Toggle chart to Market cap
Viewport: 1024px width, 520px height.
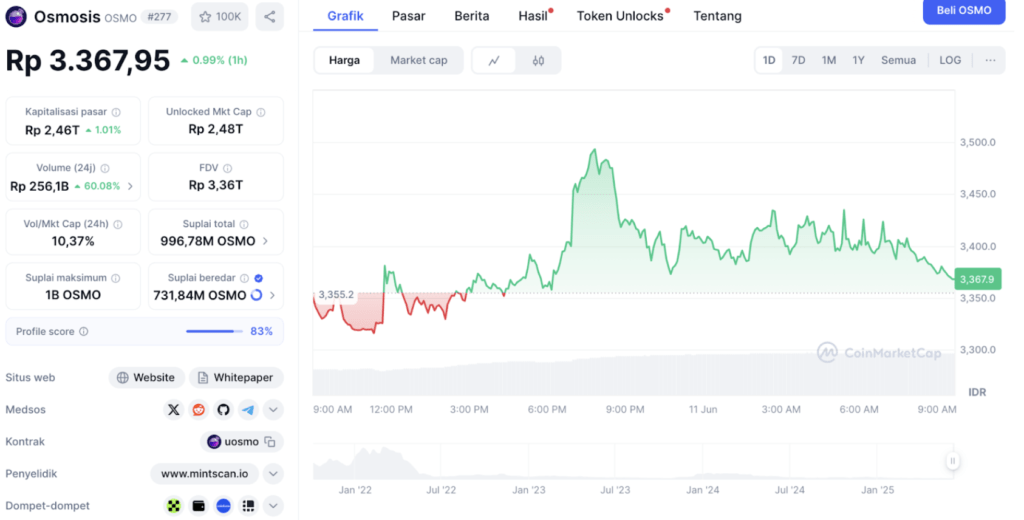(419, 61)
